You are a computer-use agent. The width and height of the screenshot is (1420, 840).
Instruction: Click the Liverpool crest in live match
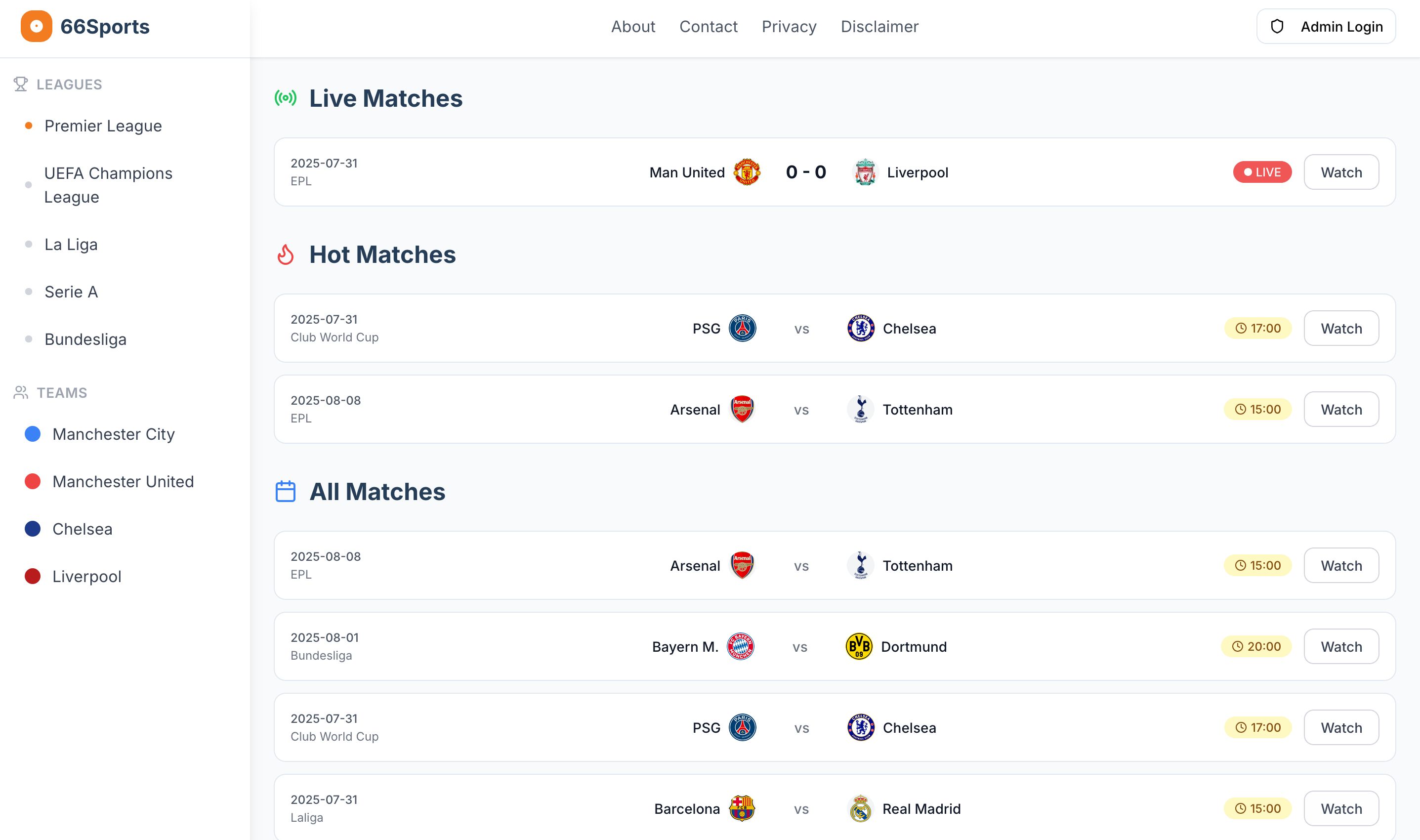click(x=864, y=172)
